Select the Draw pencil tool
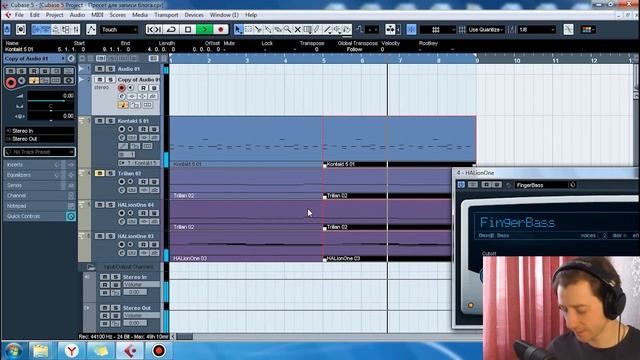Image resolution: width=640 pixels, height=360 pixels. click(317, 29)
